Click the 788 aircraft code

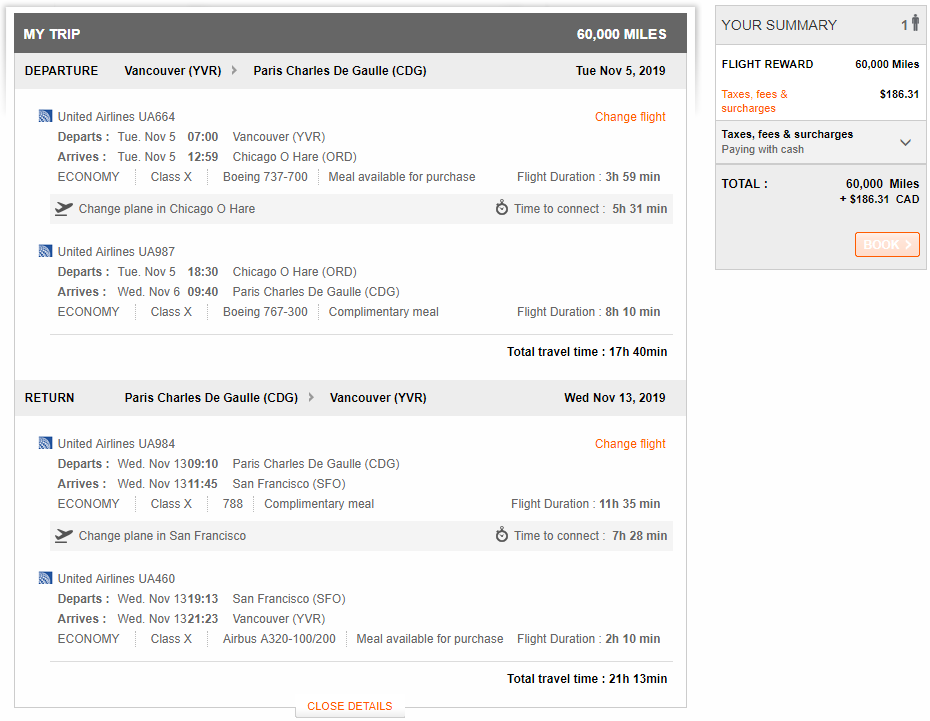tap(232, 503)
